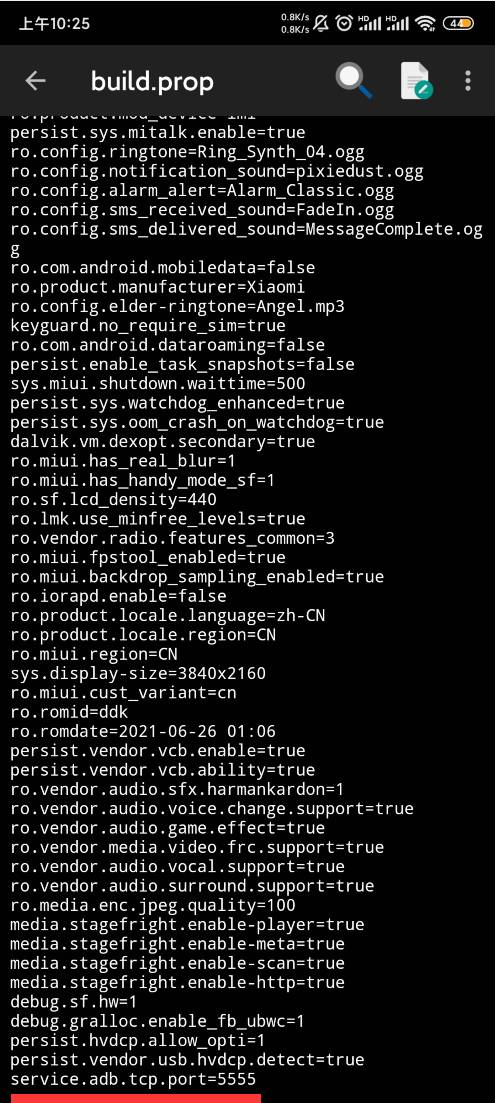Image resolution: width=495 pixels, height=1103 pixels.
Task: Click the sys.display-size=3840x2160 line
Action: (x=138, y=673)
